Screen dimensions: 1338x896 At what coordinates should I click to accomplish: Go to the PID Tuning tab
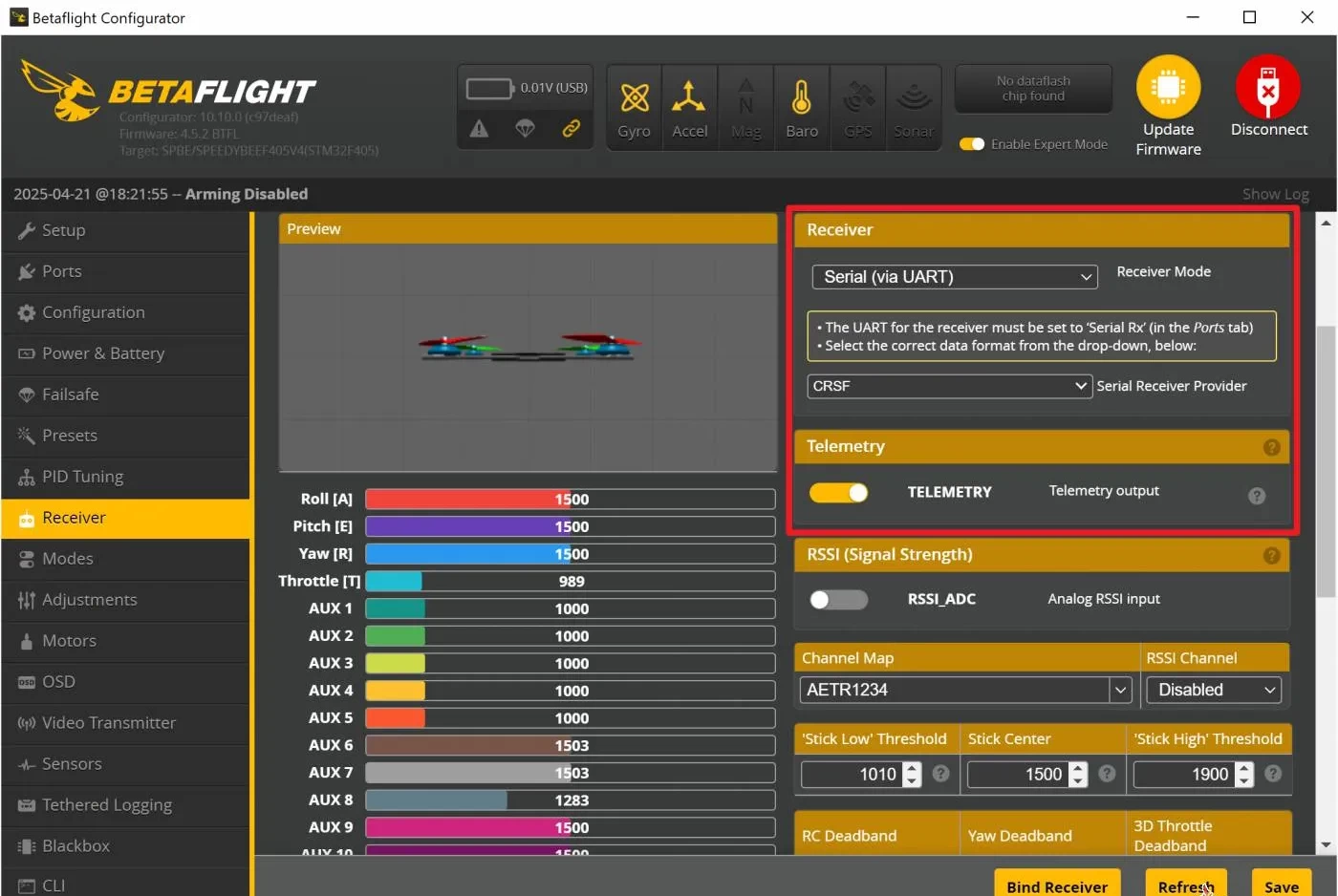126,477
